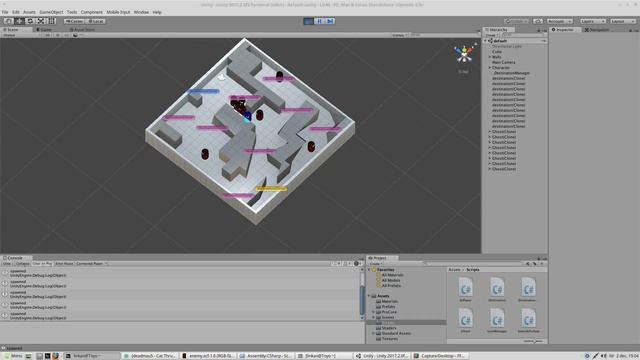Toggle scene audio icon in Scene bar

67,35
